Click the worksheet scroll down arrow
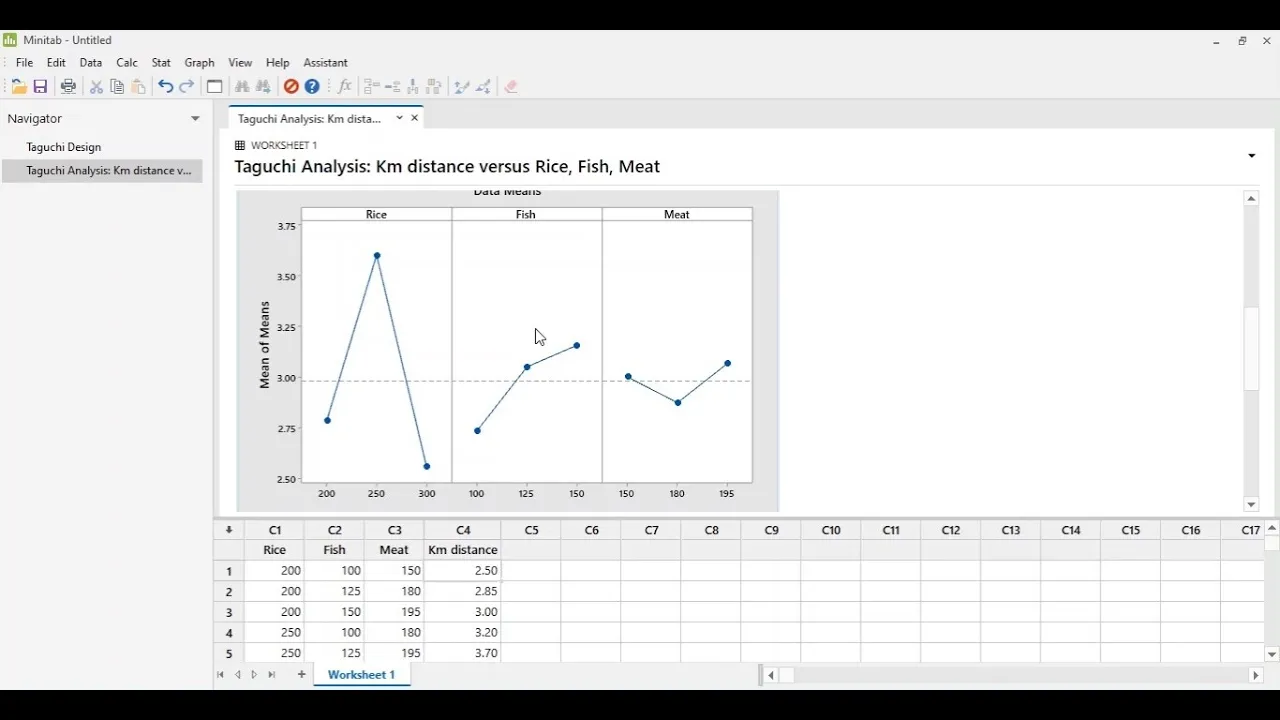Screen dimensions: 1280x720 pyautogui.click(x=1272, y=655)
